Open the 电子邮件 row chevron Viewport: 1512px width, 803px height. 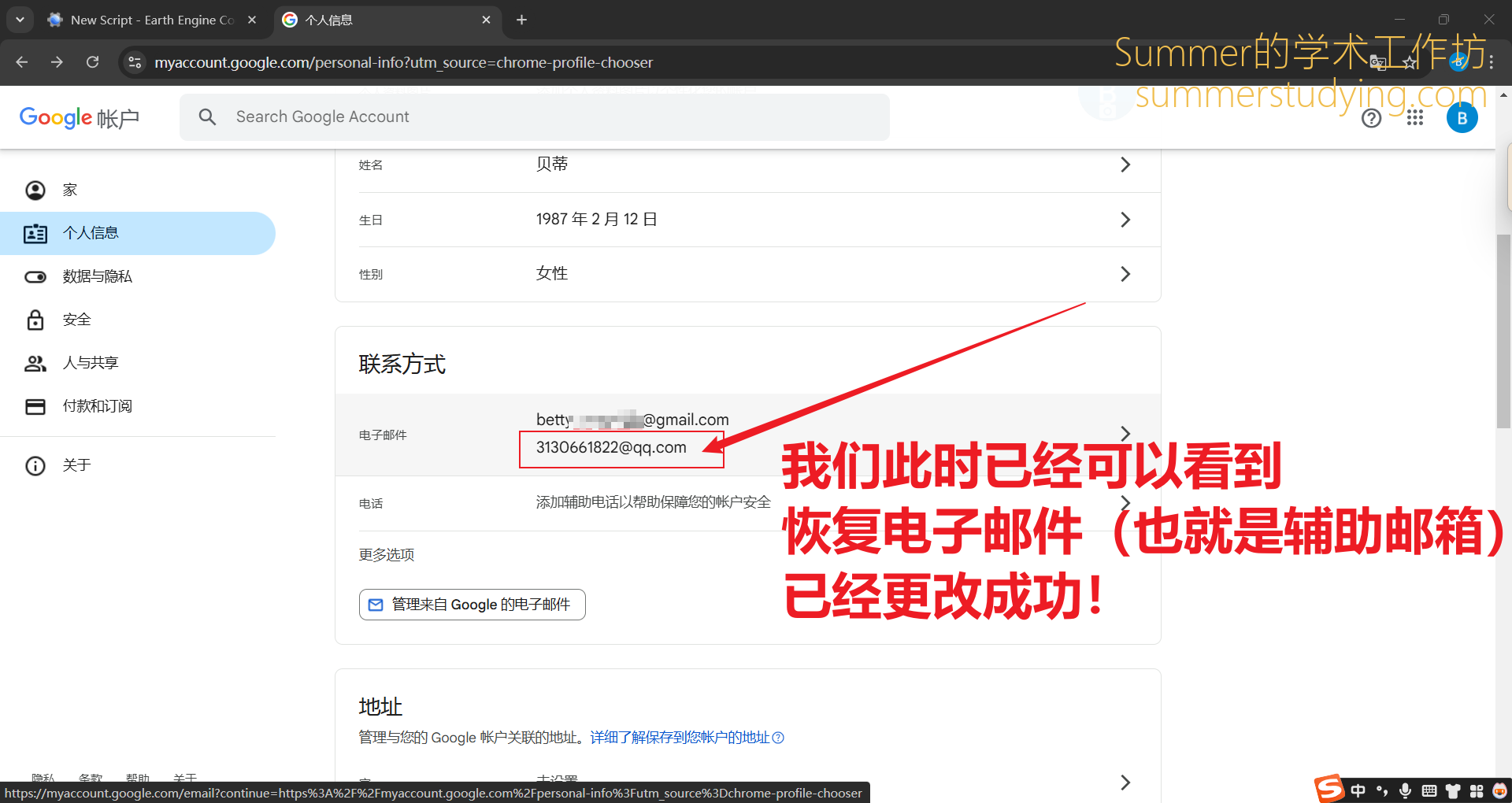(x=1125, y=434)
